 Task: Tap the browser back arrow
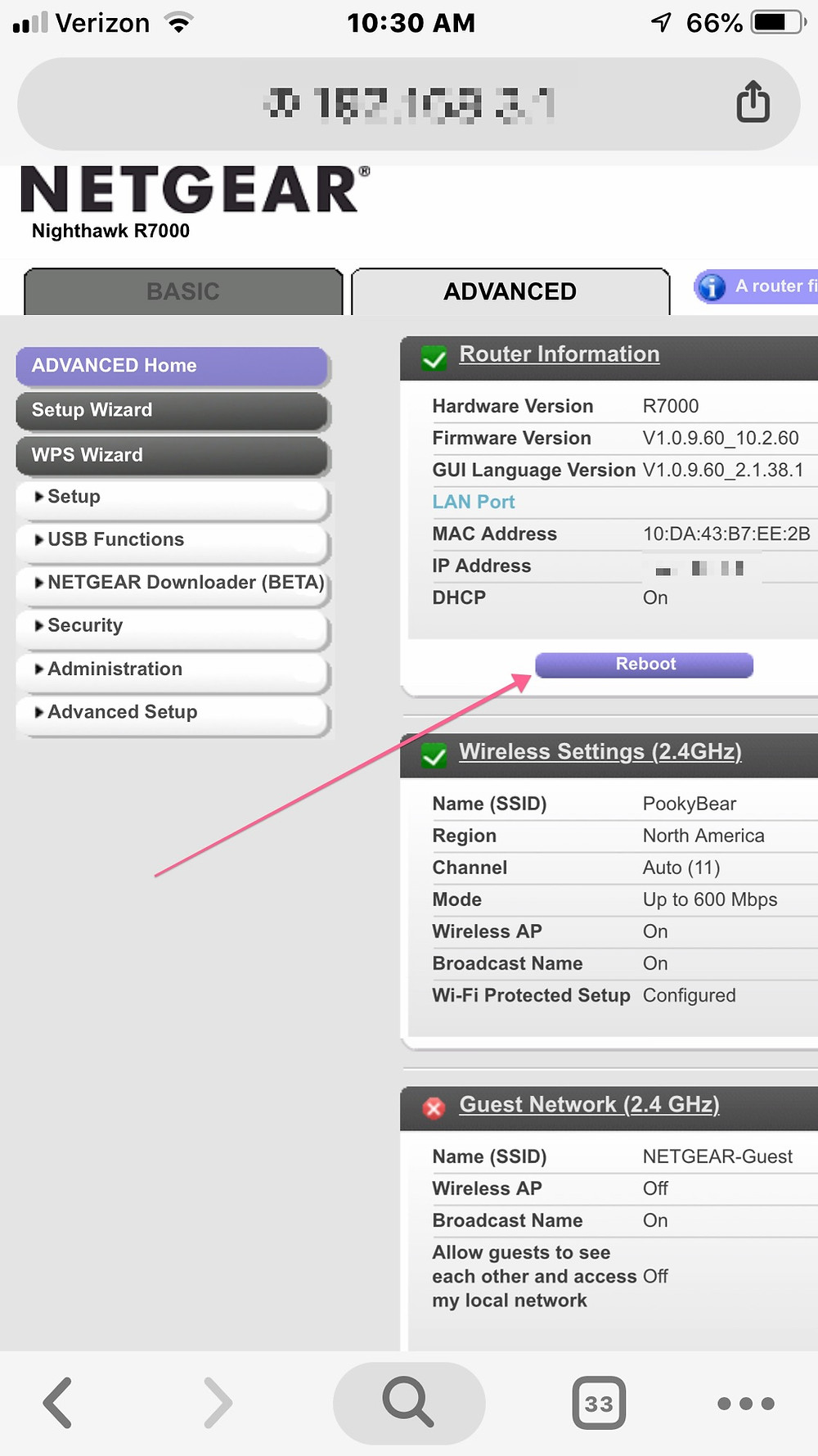tap(57, 1403)
